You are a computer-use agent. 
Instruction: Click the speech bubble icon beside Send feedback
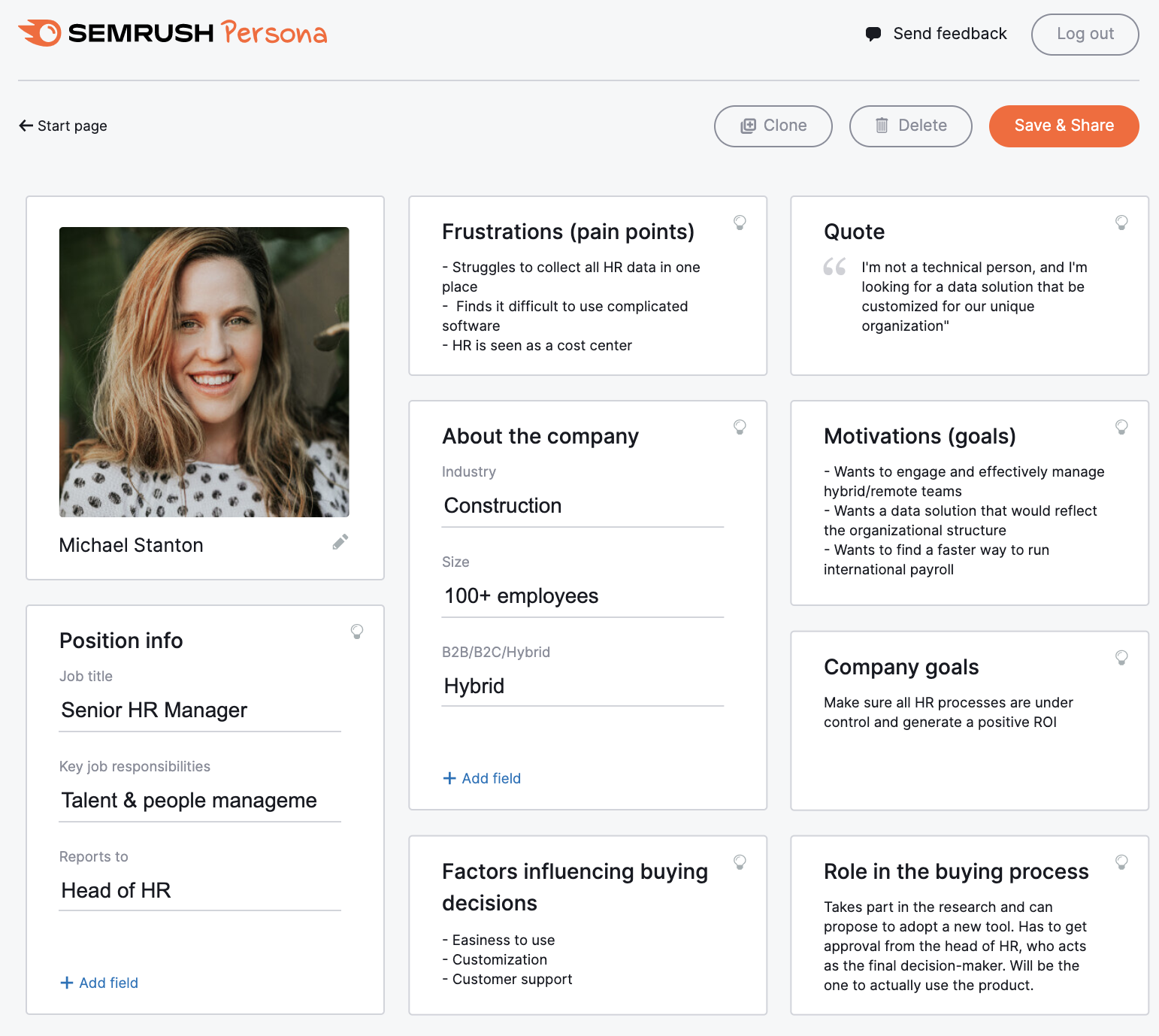tap(873, 33)
